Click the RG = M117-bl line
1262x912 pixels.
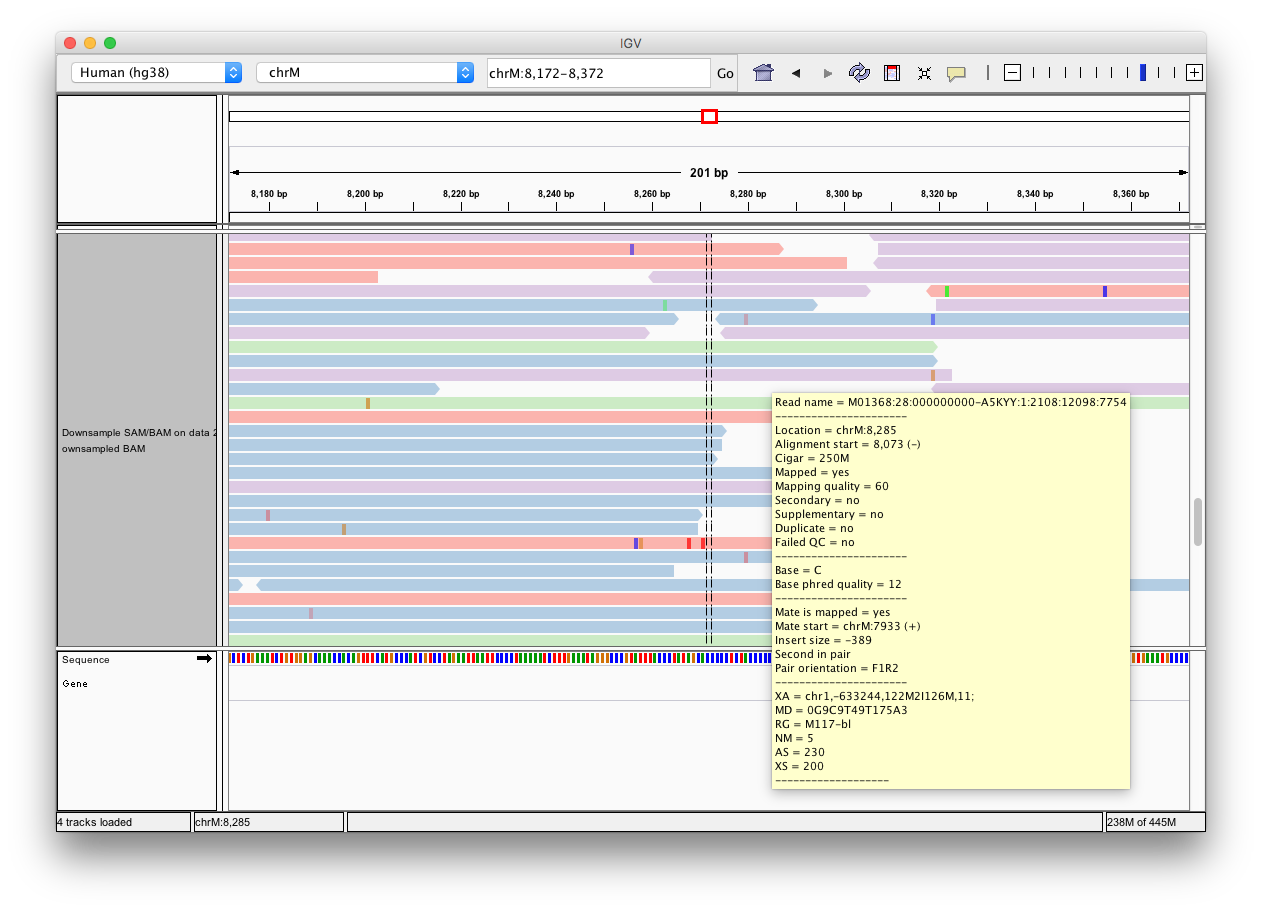(813, 724)
